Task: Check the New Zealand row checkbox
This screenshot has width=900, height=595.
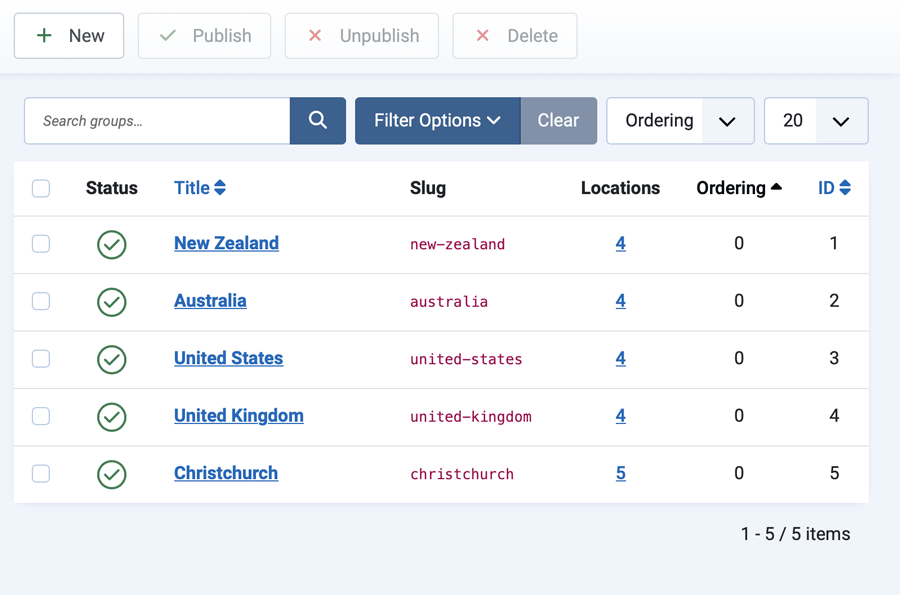Action: point(41,244)
